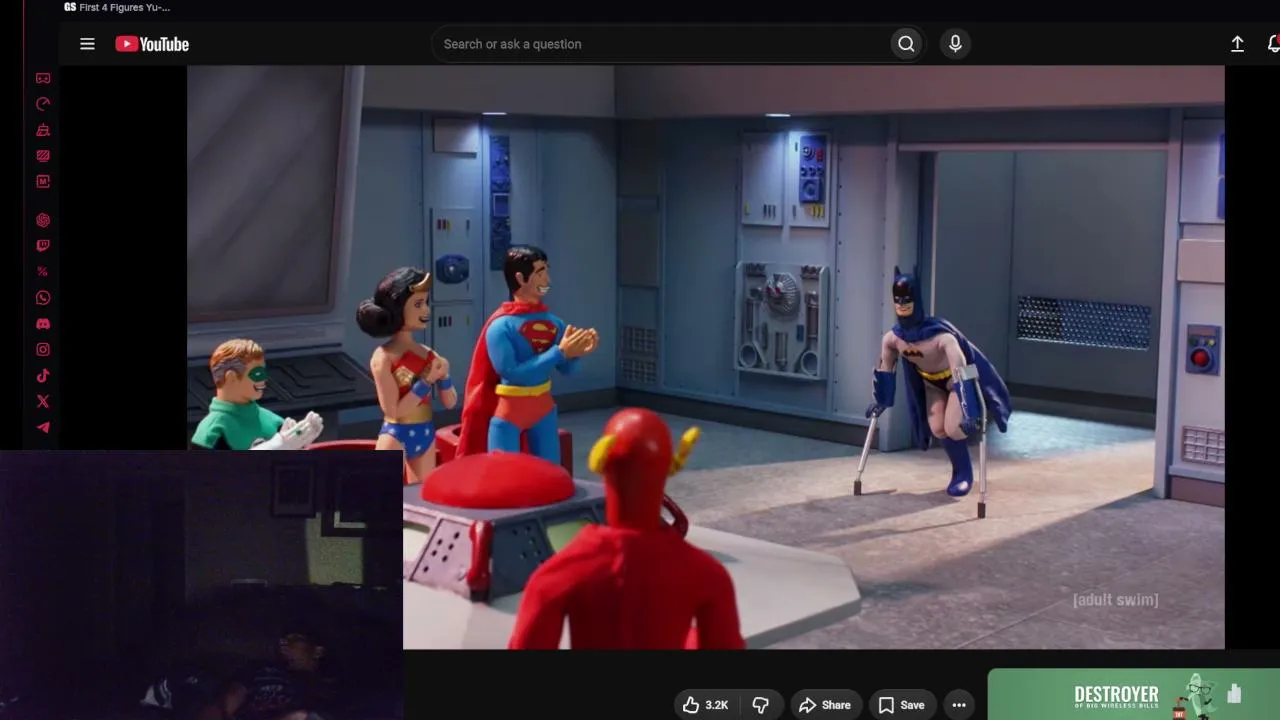Open the percent-sign deals sidebar icon
This screenshot has height=720, width=1280.
tap(43, 272)
